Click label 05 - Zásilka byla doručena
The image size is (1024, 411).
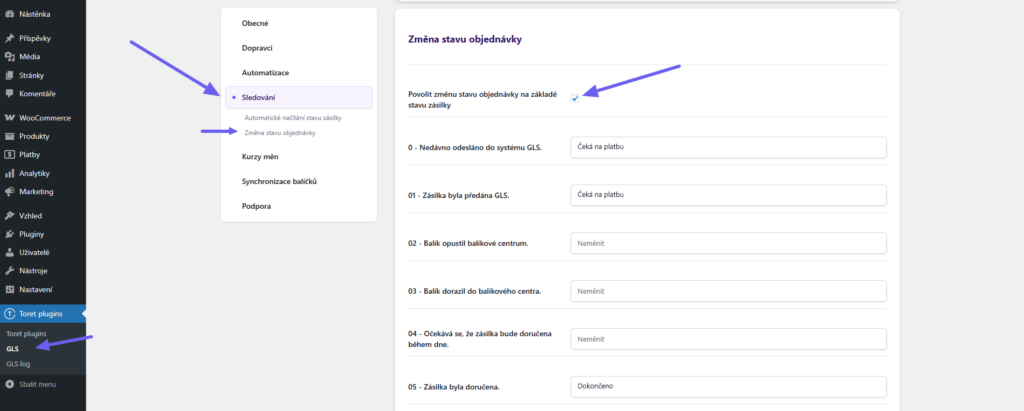pyautogui.click(x=453, y=387)
